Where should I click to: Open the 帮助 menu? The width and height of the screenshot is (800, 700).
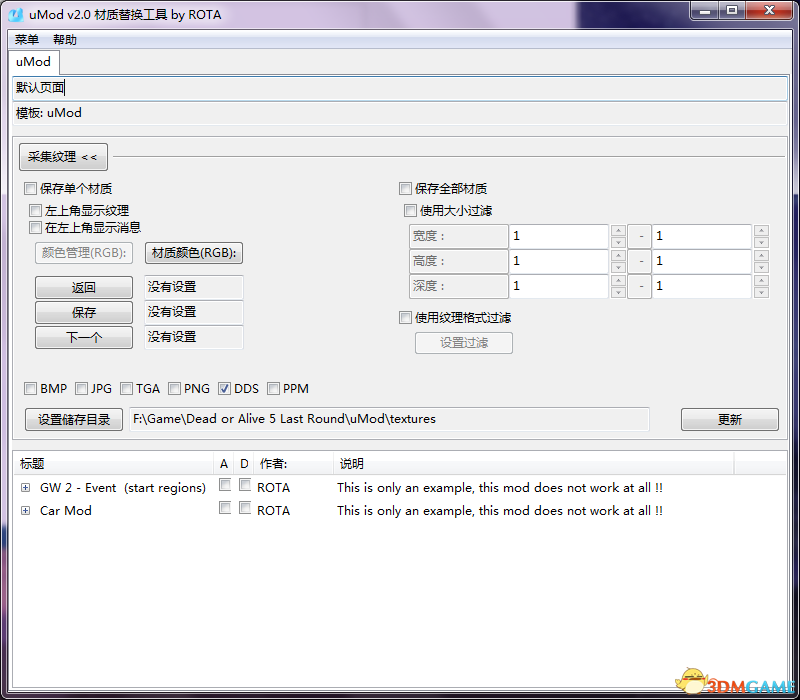click(65, 39)
